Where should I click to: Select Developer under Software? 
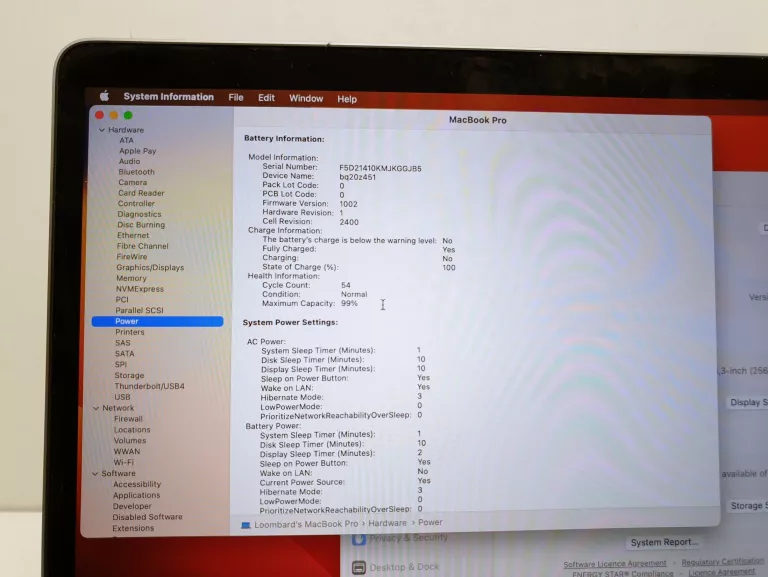click(x=132, y=506)
